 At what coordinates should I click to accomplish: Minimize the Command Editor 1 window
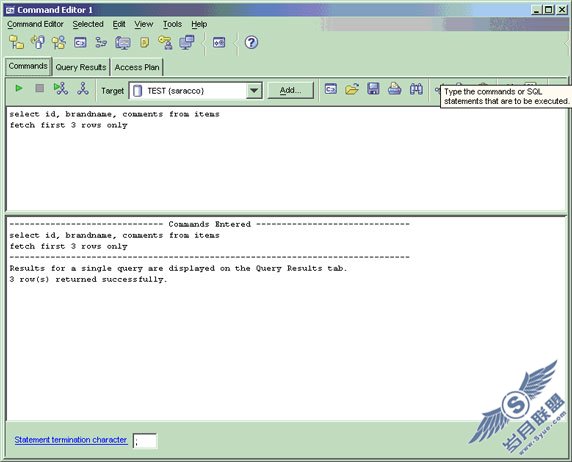(x=536, y=10)
